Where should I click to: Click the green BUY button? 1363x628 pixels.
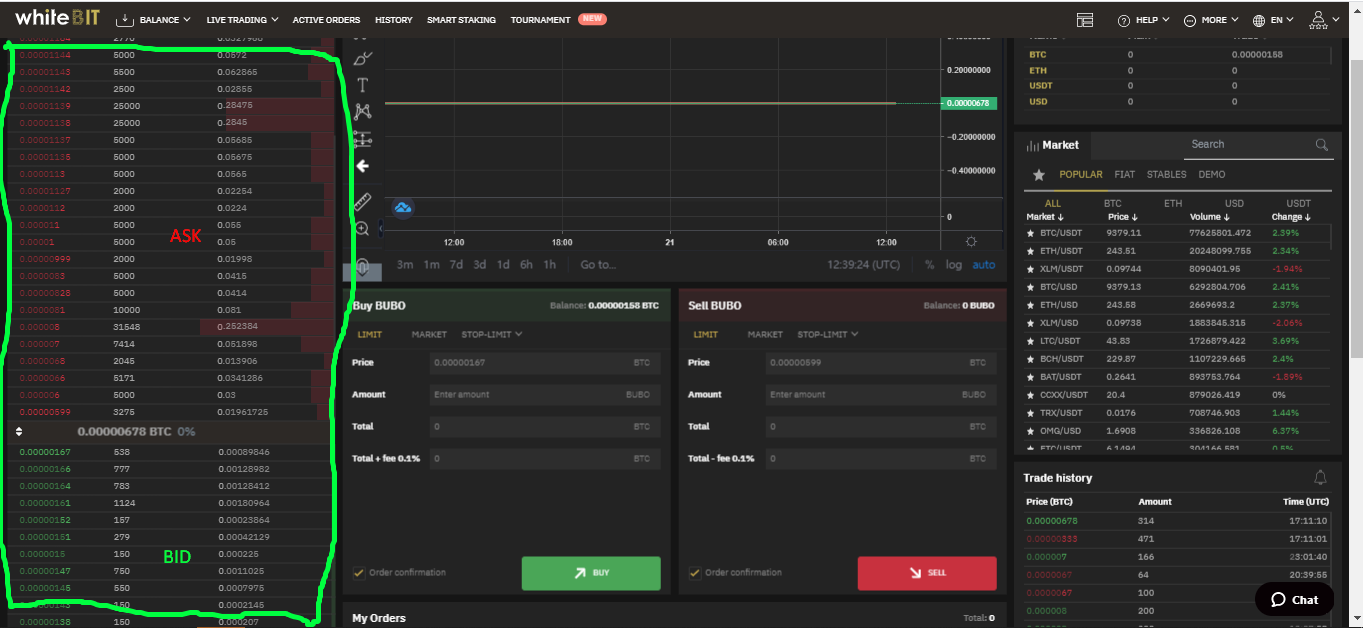click(x=591, y=573)
